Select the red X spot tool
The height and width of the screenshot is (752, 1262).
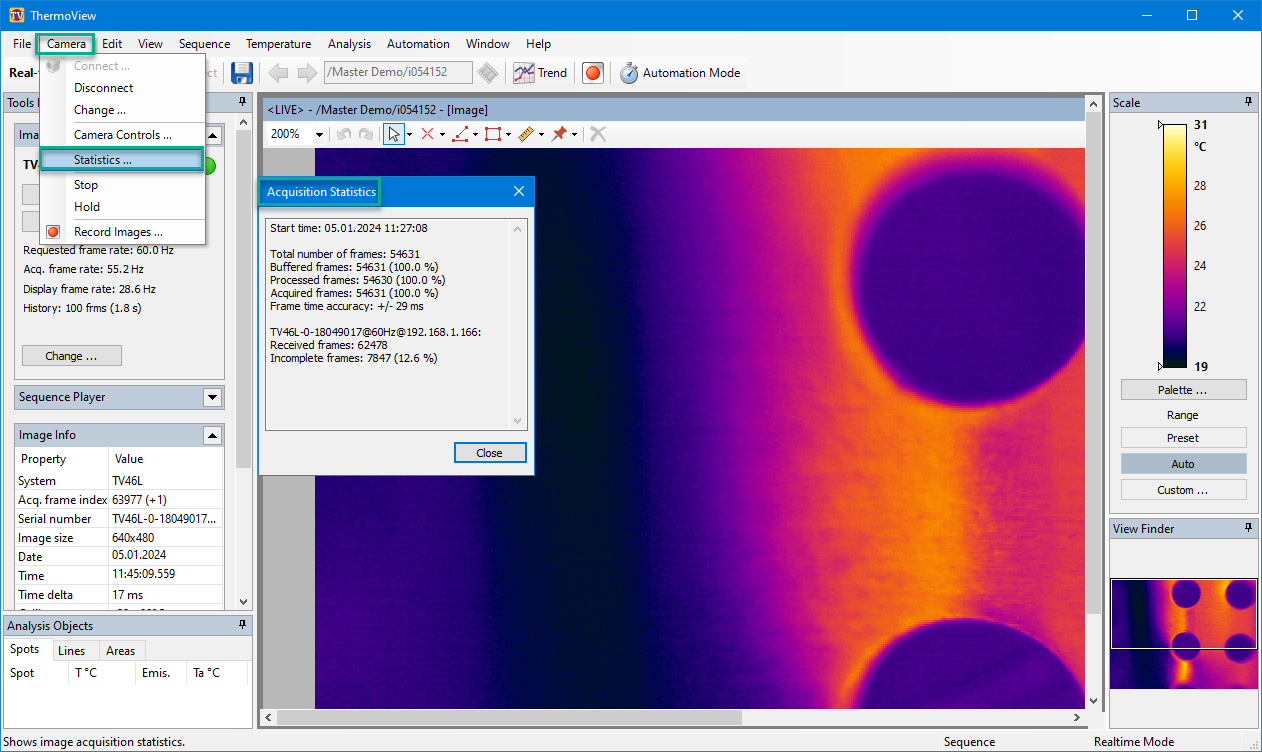[427, 134]
